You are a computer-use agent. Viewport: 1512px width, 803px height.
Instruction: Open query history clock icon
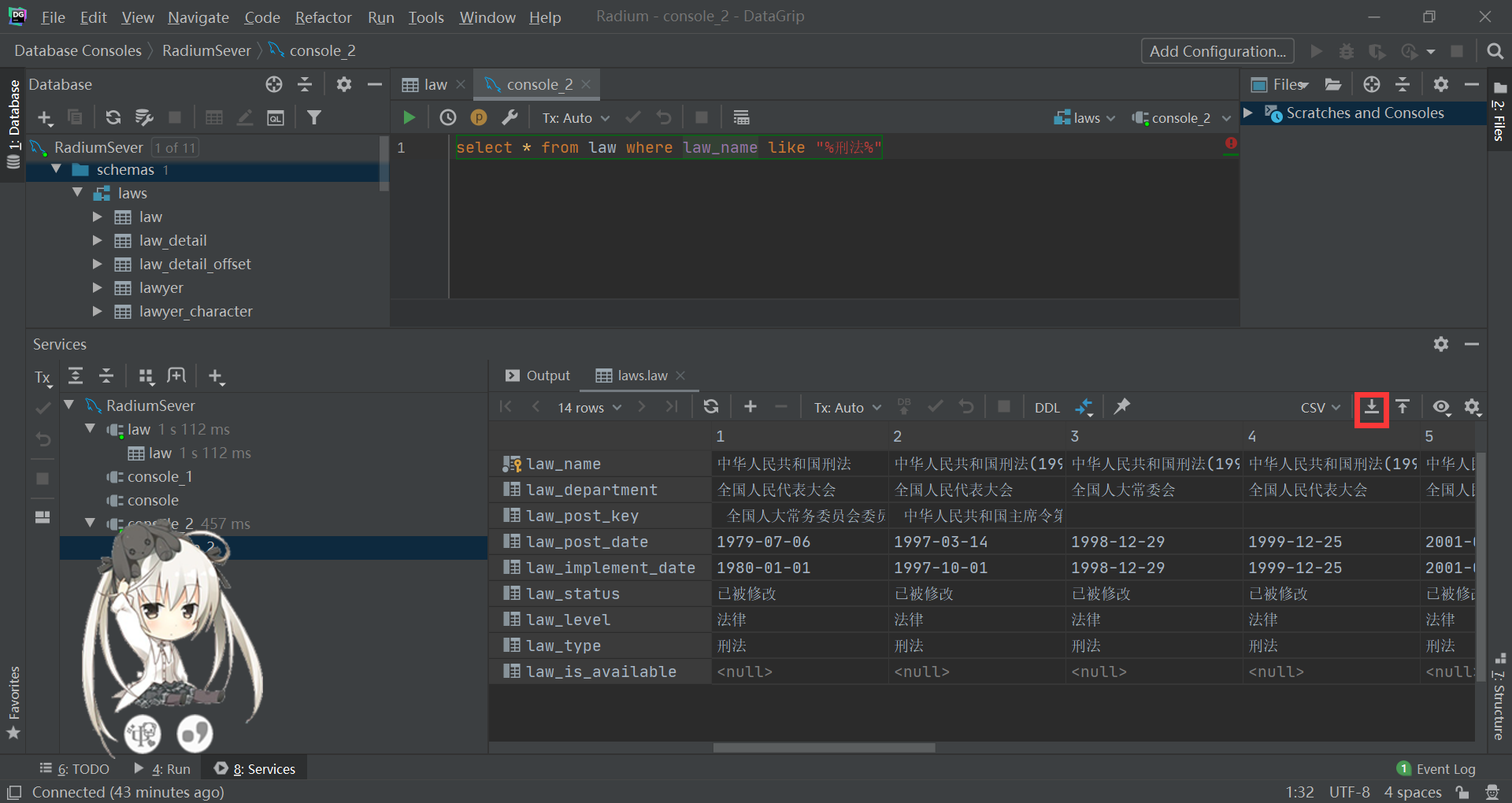click(448, 117)
